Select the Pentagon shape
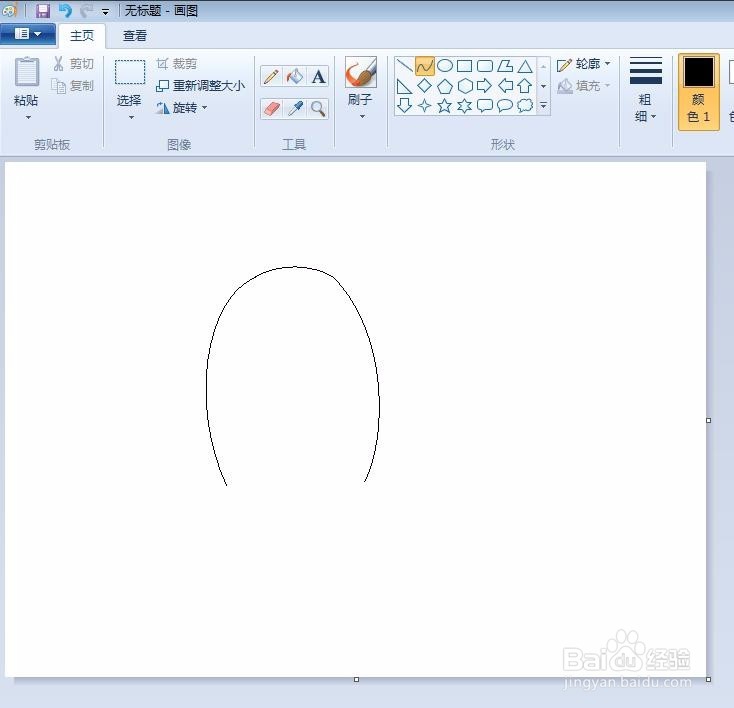734x708 pixels. coord(445,86)
